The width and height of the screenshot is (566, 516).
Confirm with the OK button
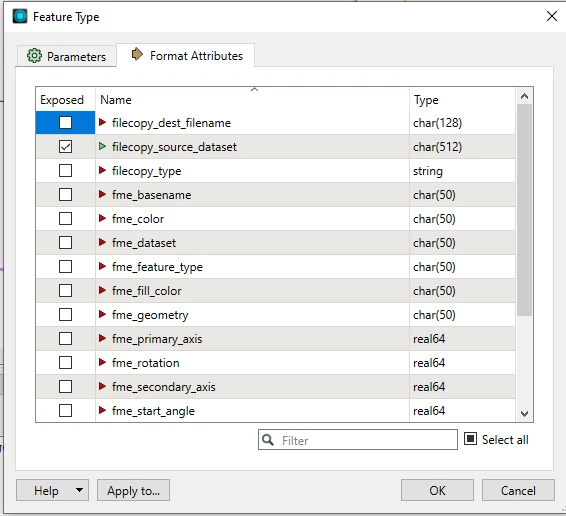click(x=437, y=490)
